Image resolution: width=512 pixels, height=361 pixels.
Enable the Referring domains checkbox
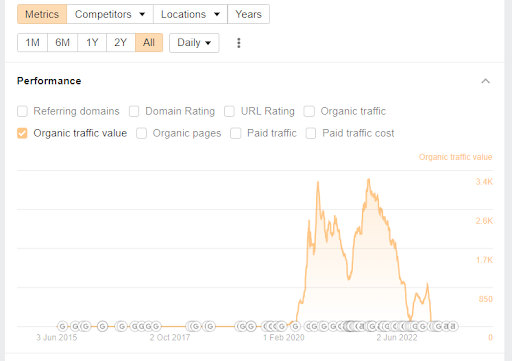point(22,111)
